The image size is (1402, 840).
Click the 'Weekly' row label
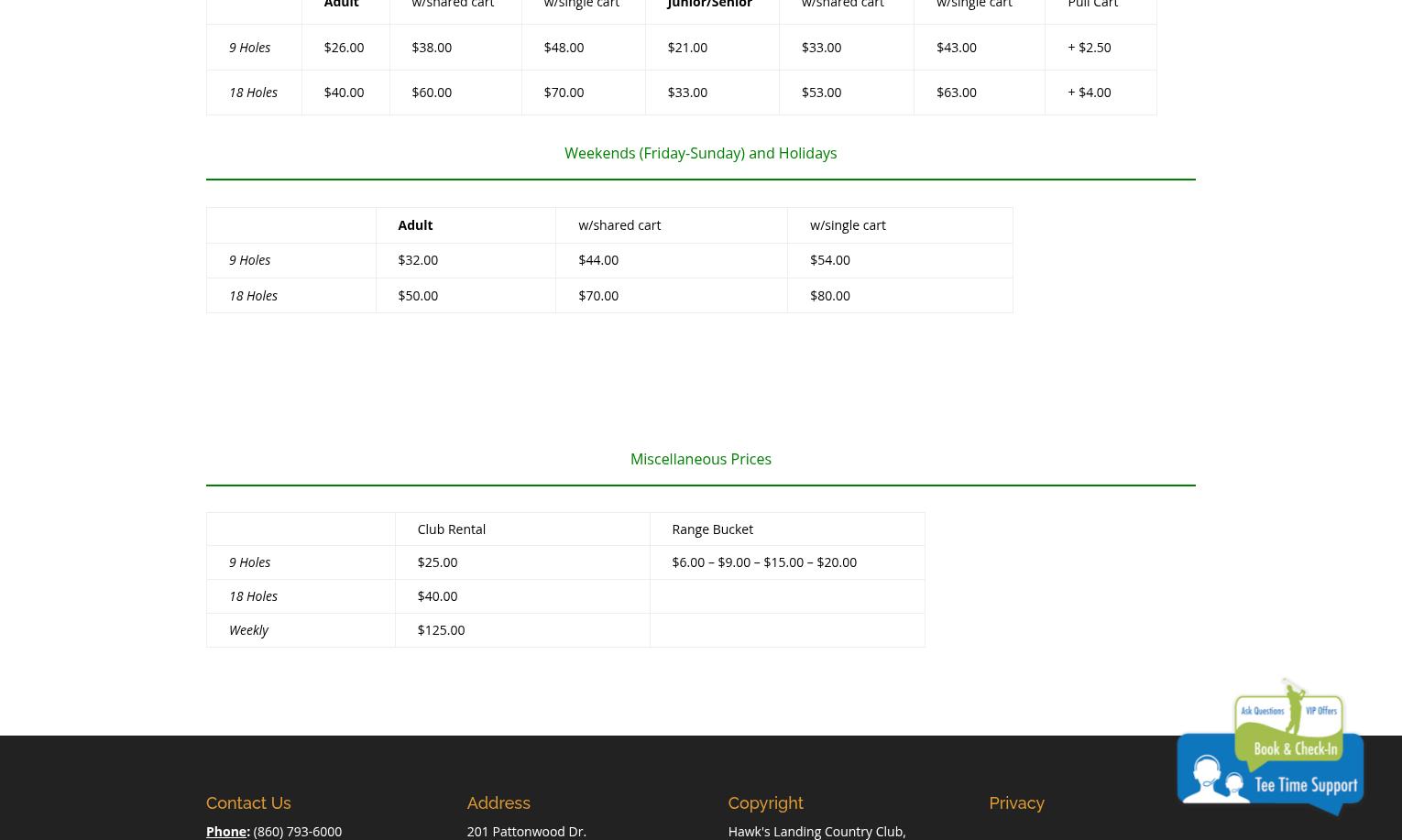click(248, 629)
